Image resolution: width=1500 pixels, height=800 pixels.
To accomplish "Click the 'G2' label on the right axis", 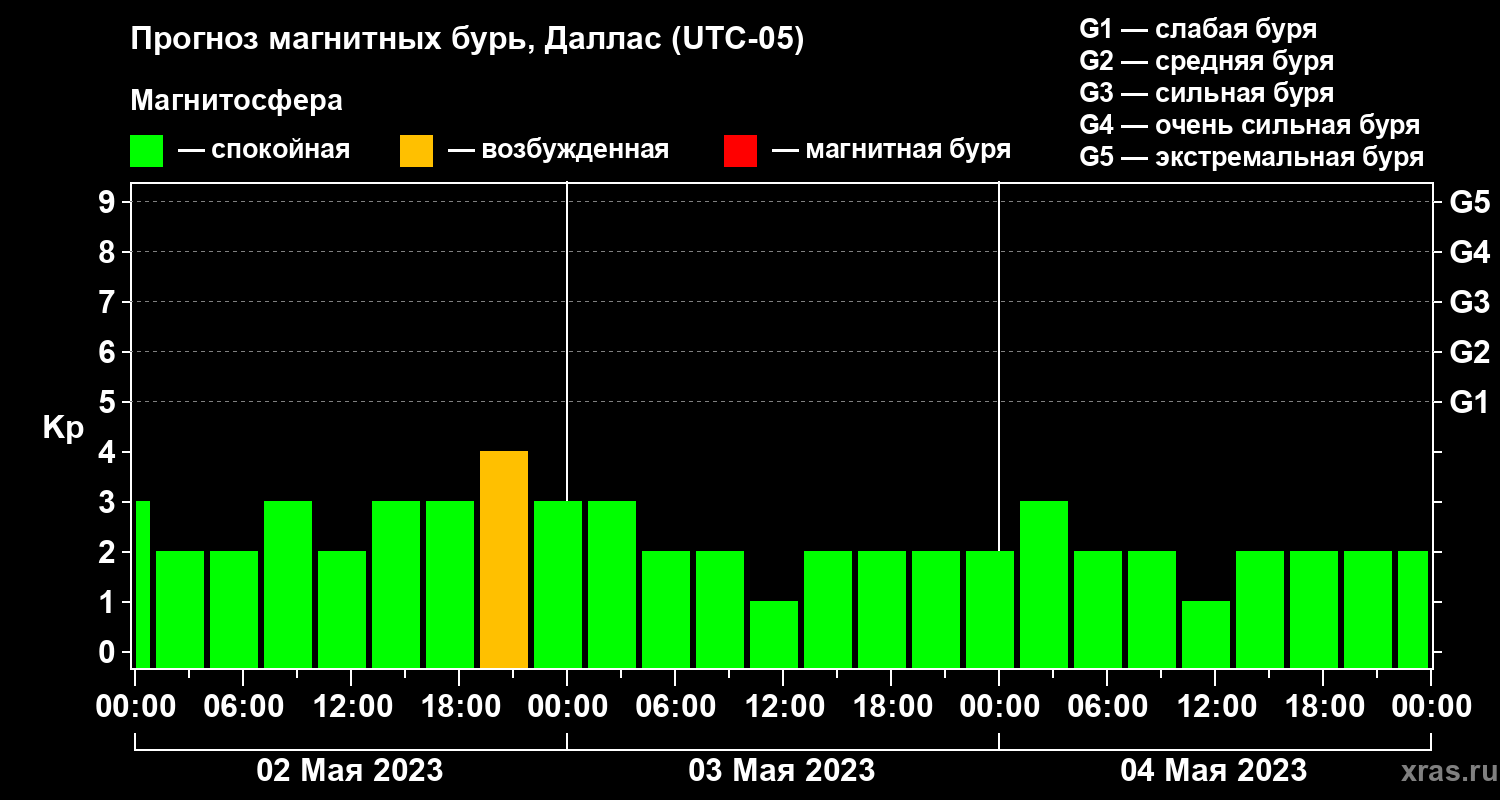I will [1469, 352].
